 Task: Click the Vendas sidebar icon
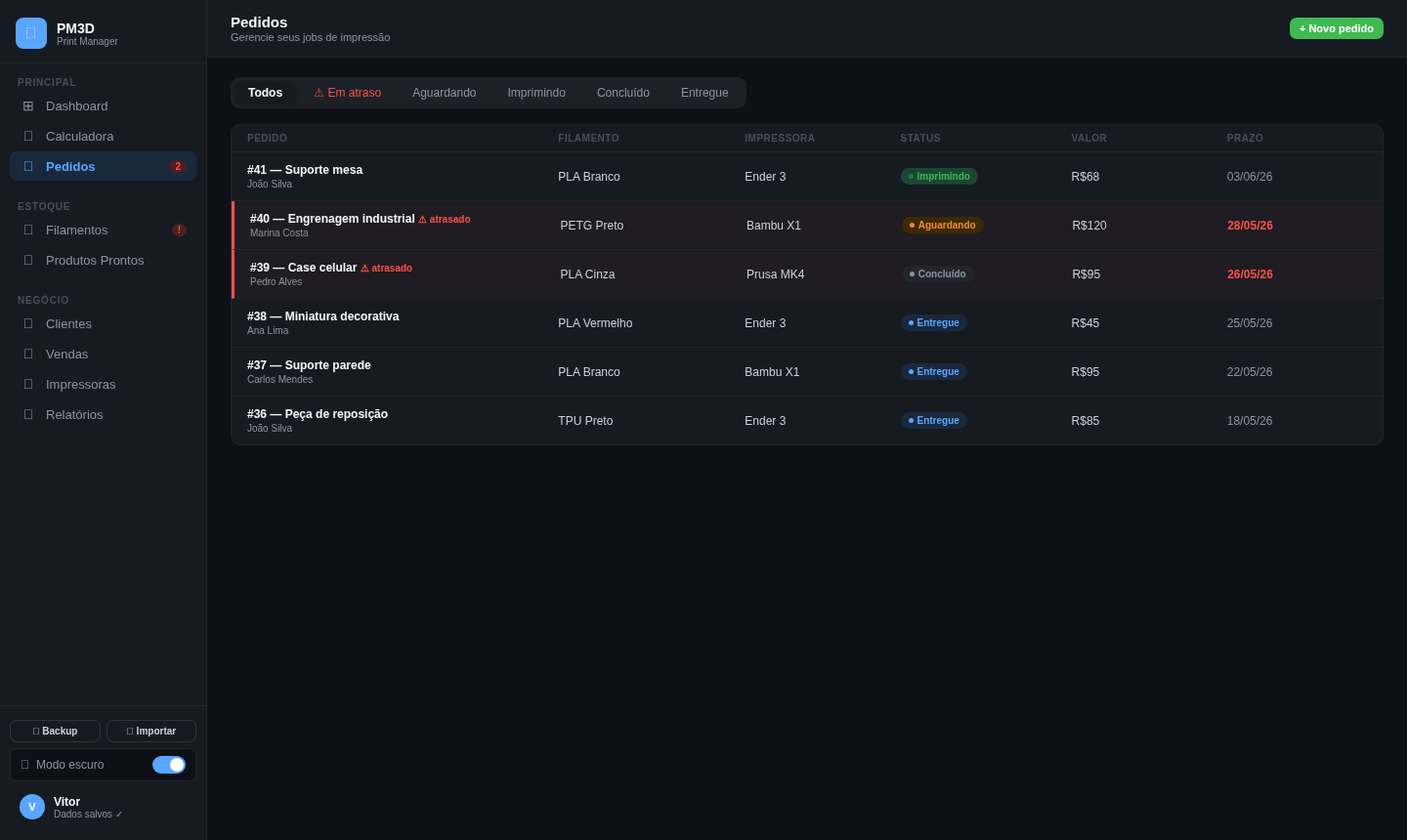28,354
